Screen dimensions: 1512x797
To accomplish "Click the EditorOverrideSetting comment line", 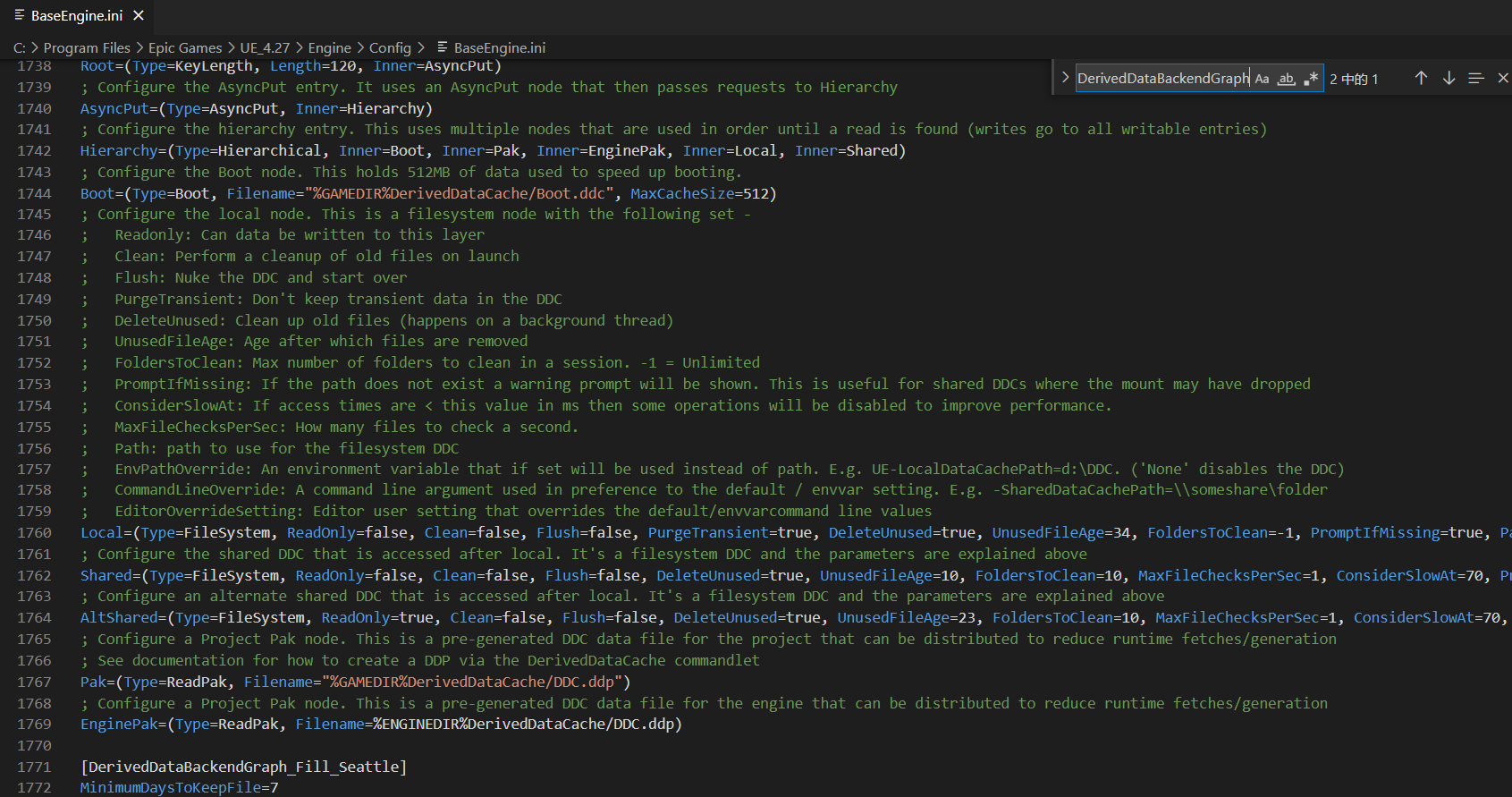I will [506, 512].
